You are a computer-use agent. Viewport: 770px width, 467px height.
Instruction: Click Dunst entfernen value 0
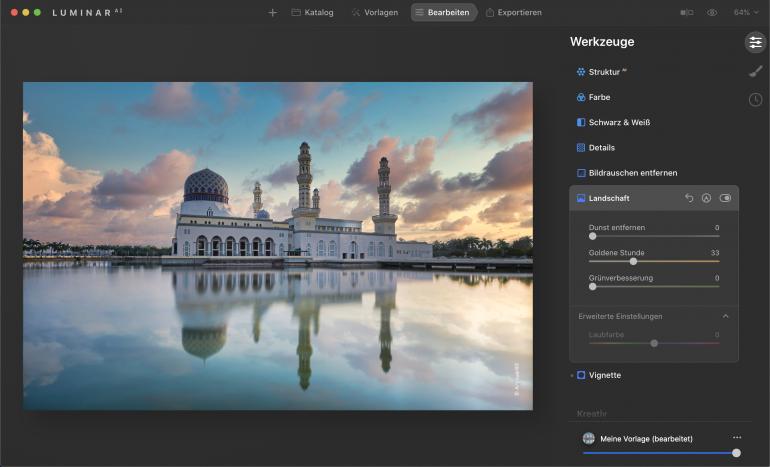point(717,227)
